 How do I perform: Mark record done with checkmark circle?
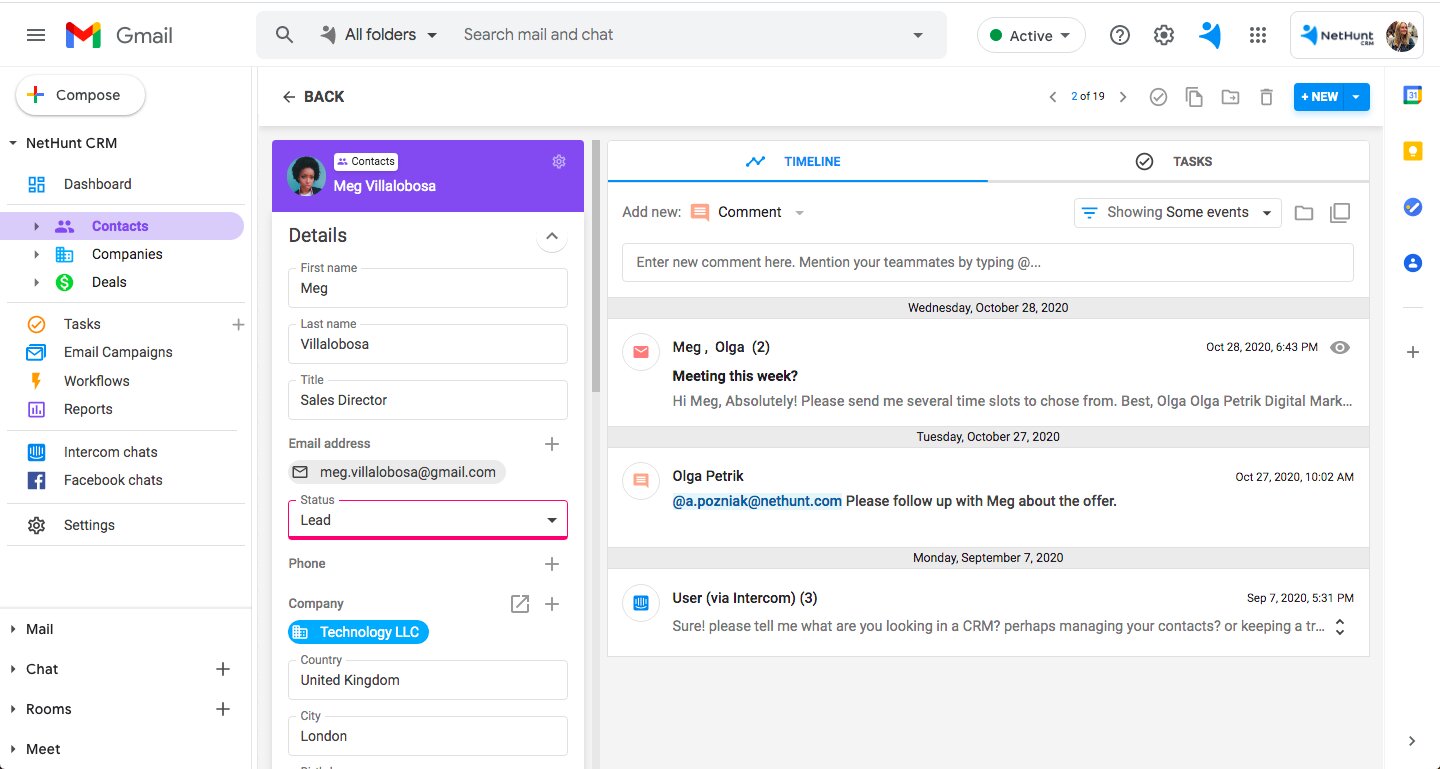1158,97
